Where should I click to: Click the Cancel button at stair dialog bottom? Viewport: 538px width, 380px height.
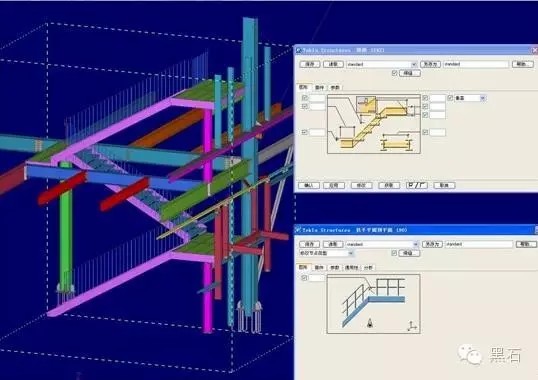[x=444, y=185]
